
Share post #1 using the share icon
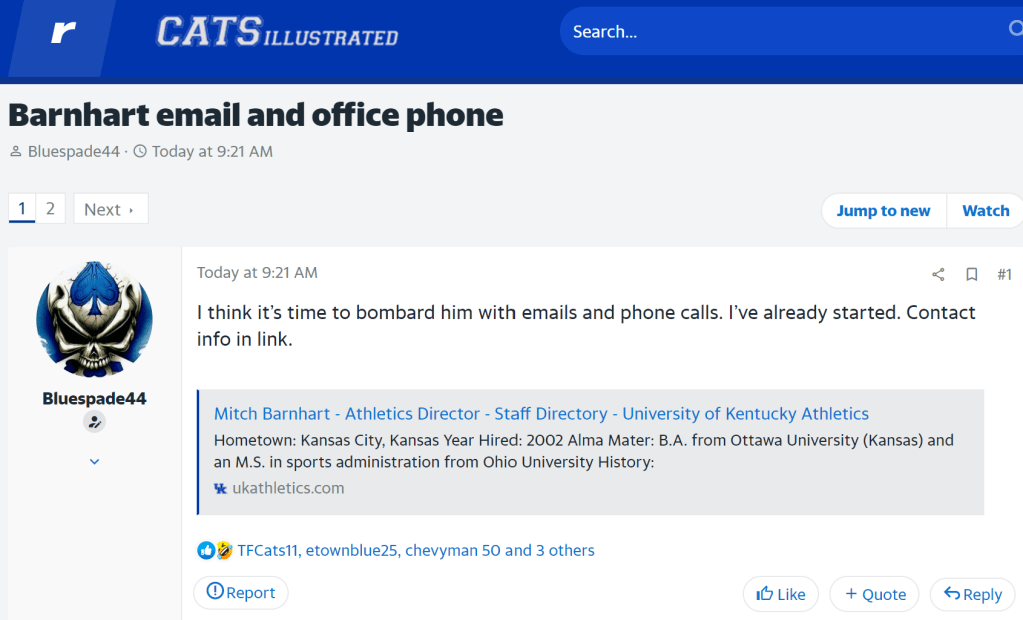(938, 274)
